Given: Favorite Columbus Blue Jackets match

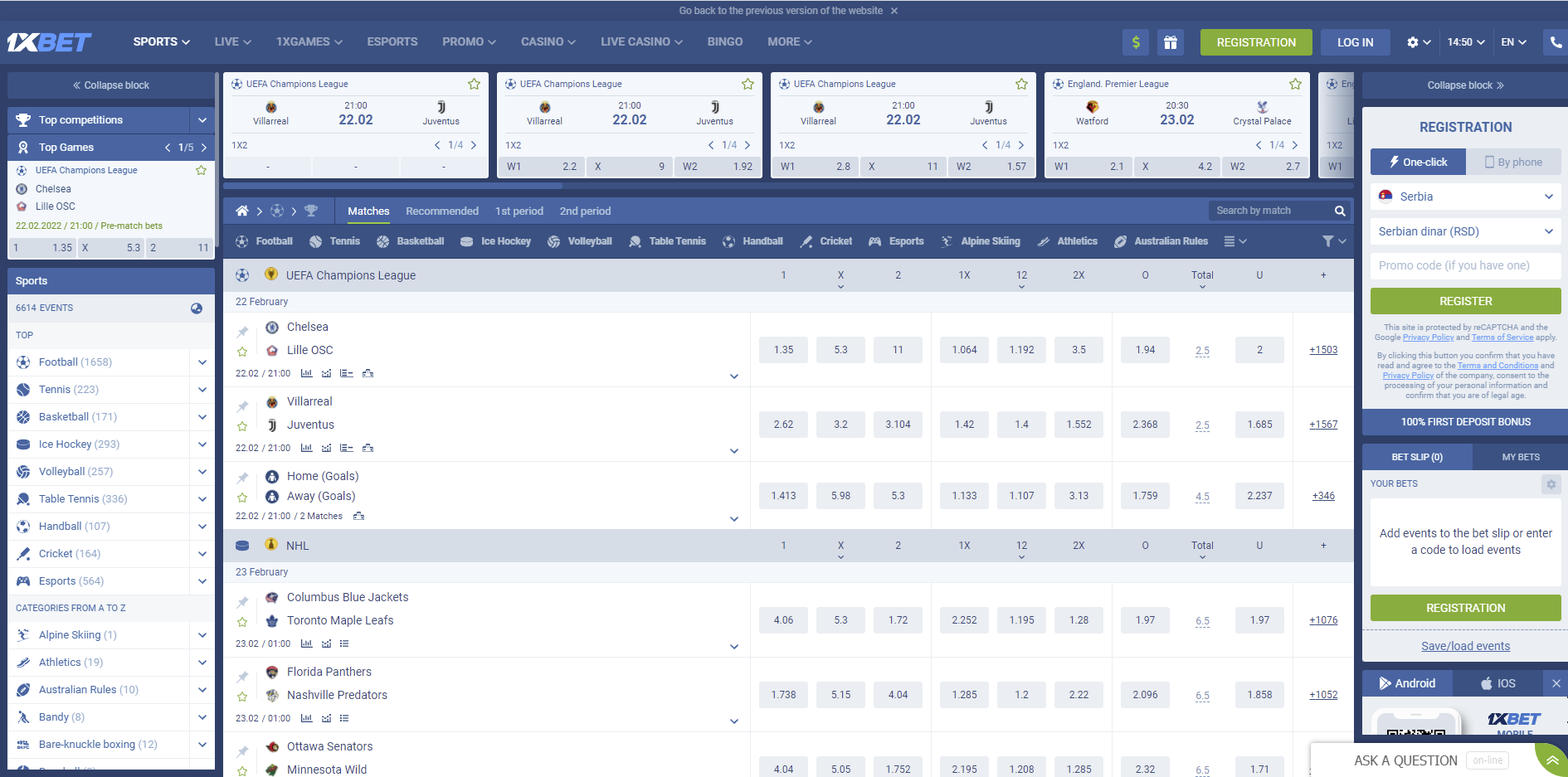Looking at the screenshot, I should click(242, 622).
